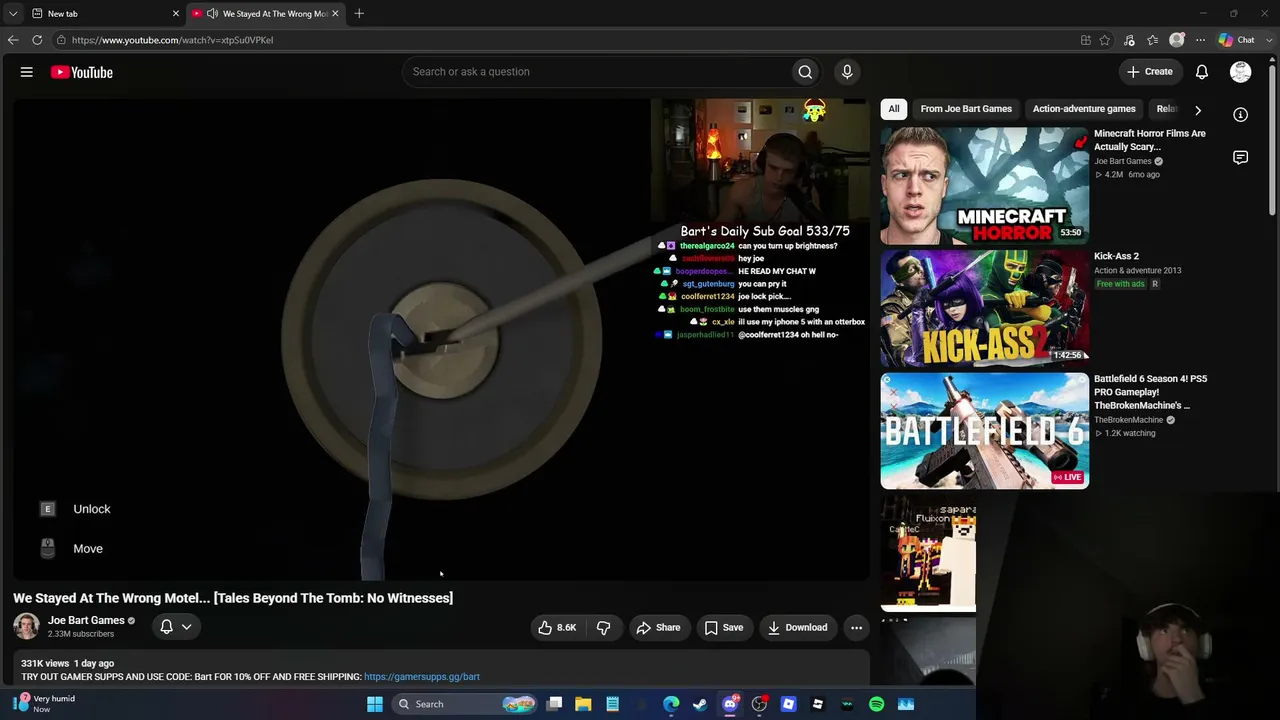Download this video
This screenshot has width=1280, height=720.
pos(798,628)
